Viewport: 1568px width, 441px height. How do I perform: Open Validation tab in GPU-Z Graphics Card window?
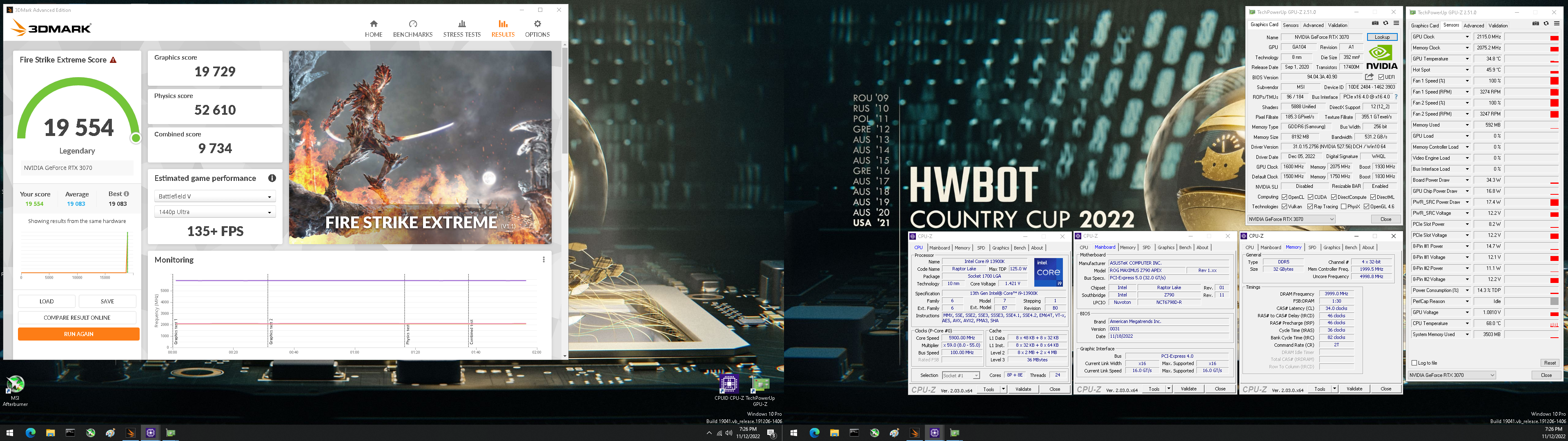1337,25
